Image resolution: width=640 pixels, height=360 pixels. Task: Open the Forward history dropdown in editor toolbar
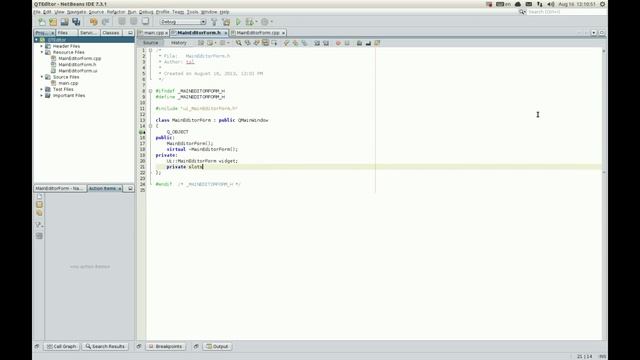(228, 43)
